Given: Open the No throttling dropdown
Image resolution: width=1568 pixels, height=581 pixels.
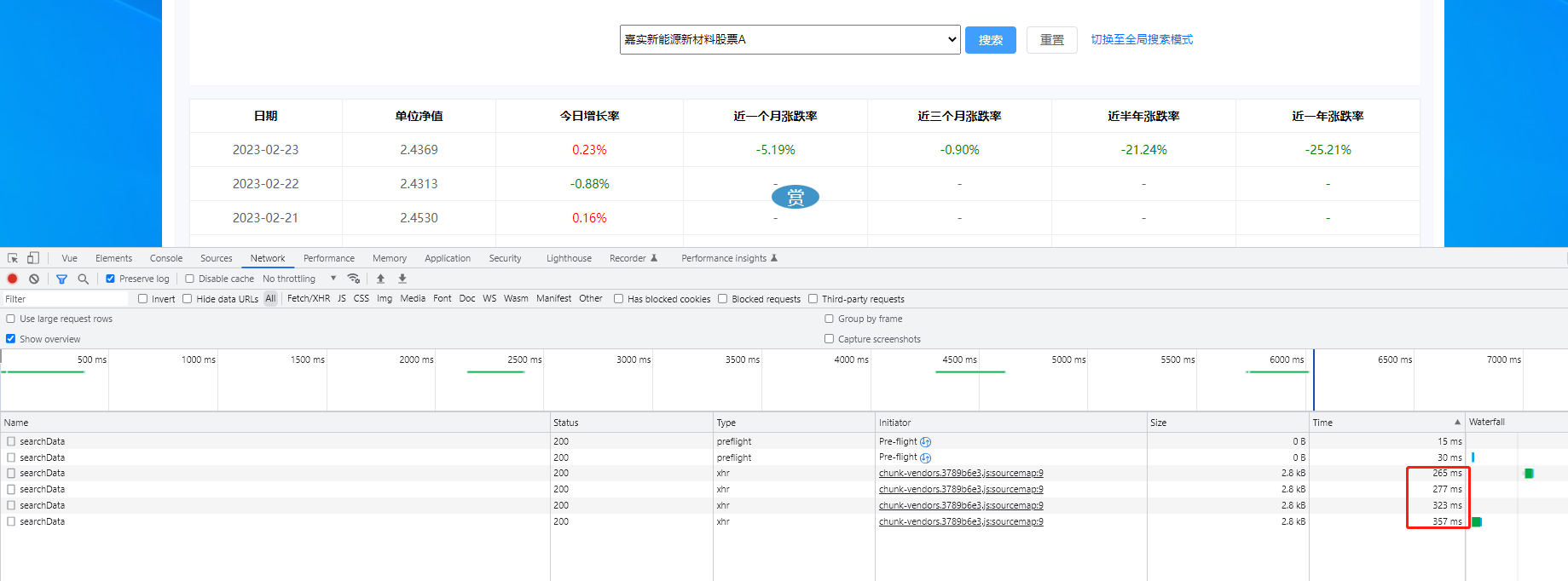Looking at the screenshot, I should [x=299, y=279].
